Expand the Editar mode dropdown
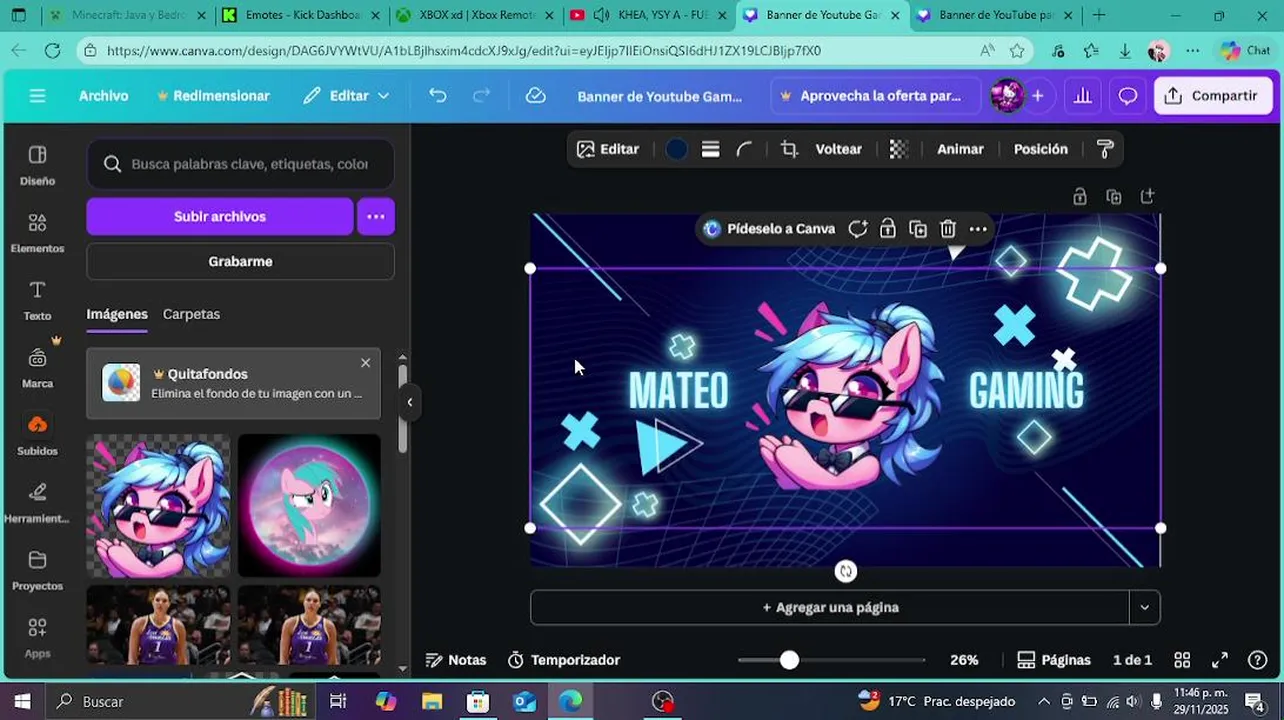Screen dimensions: 1284x720 [x=347, y=96]
